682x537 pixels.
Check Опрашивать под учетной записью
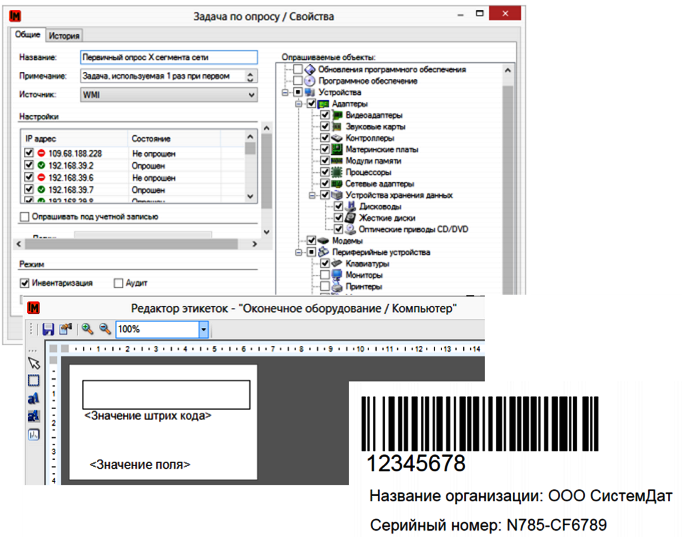click(x=25, y=217)
